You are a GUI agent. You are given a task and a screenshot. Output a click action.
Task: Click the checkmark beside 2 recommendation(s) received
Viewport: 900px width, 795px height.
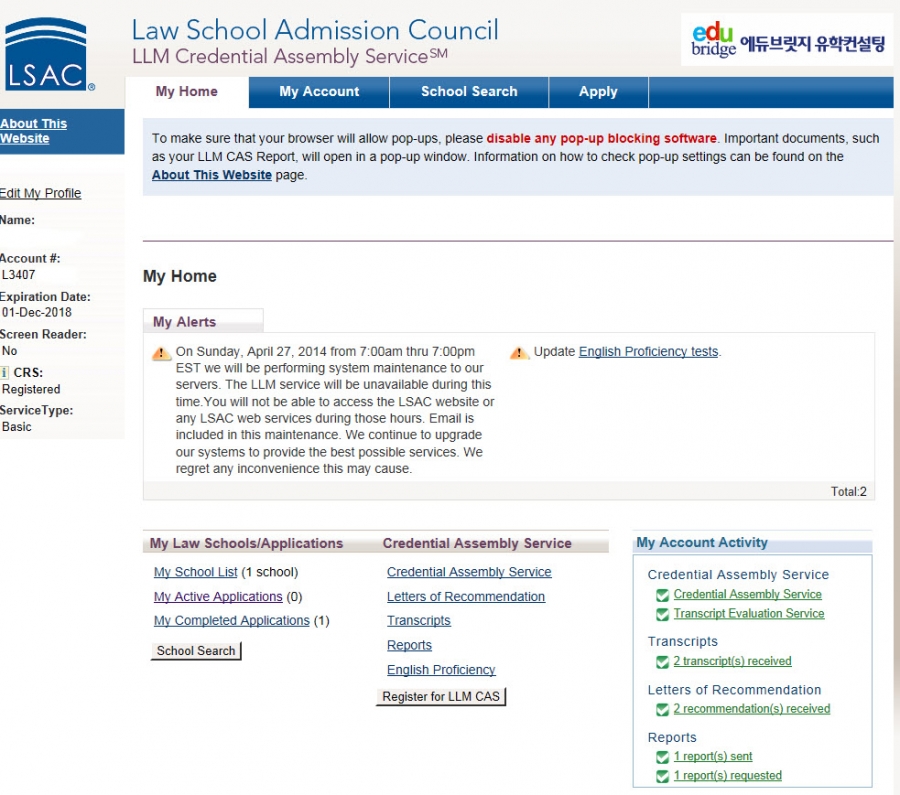tap(663, 708)
